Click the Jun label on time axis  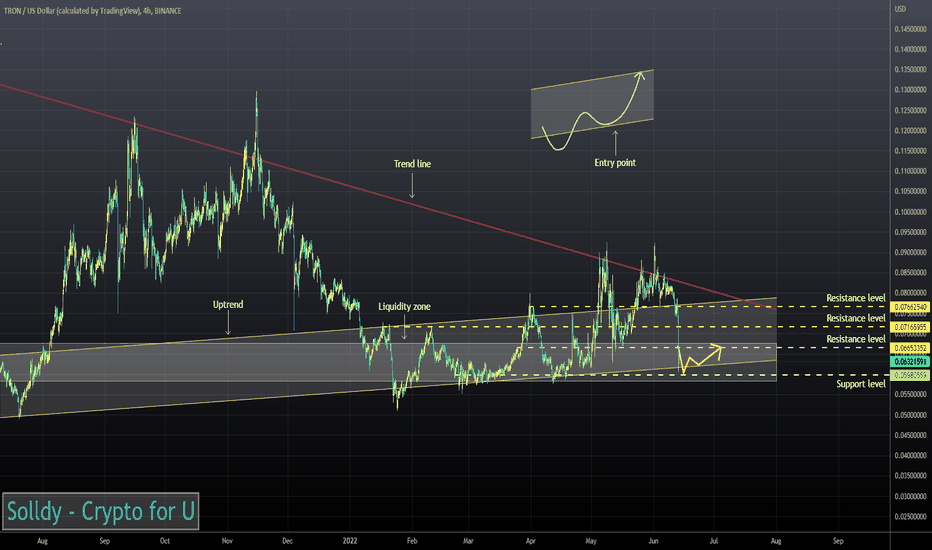pos(653,541)
